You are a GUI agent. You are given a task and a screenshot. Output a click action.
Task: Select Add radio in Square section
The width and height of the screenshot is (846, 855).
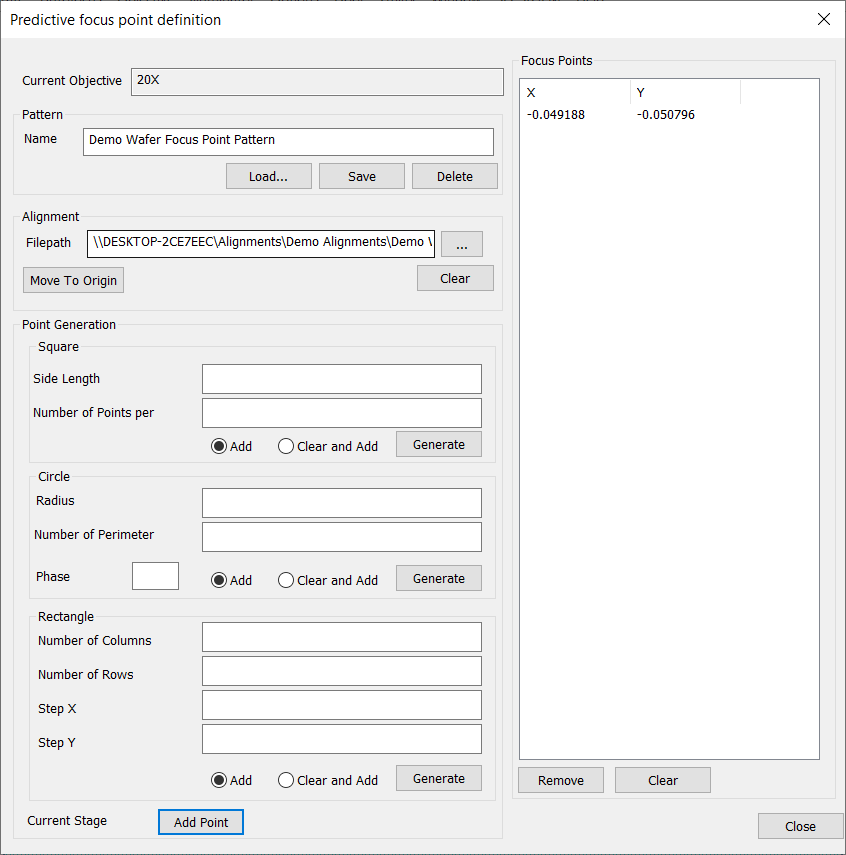pyautogui.click(x=219, y=446)
